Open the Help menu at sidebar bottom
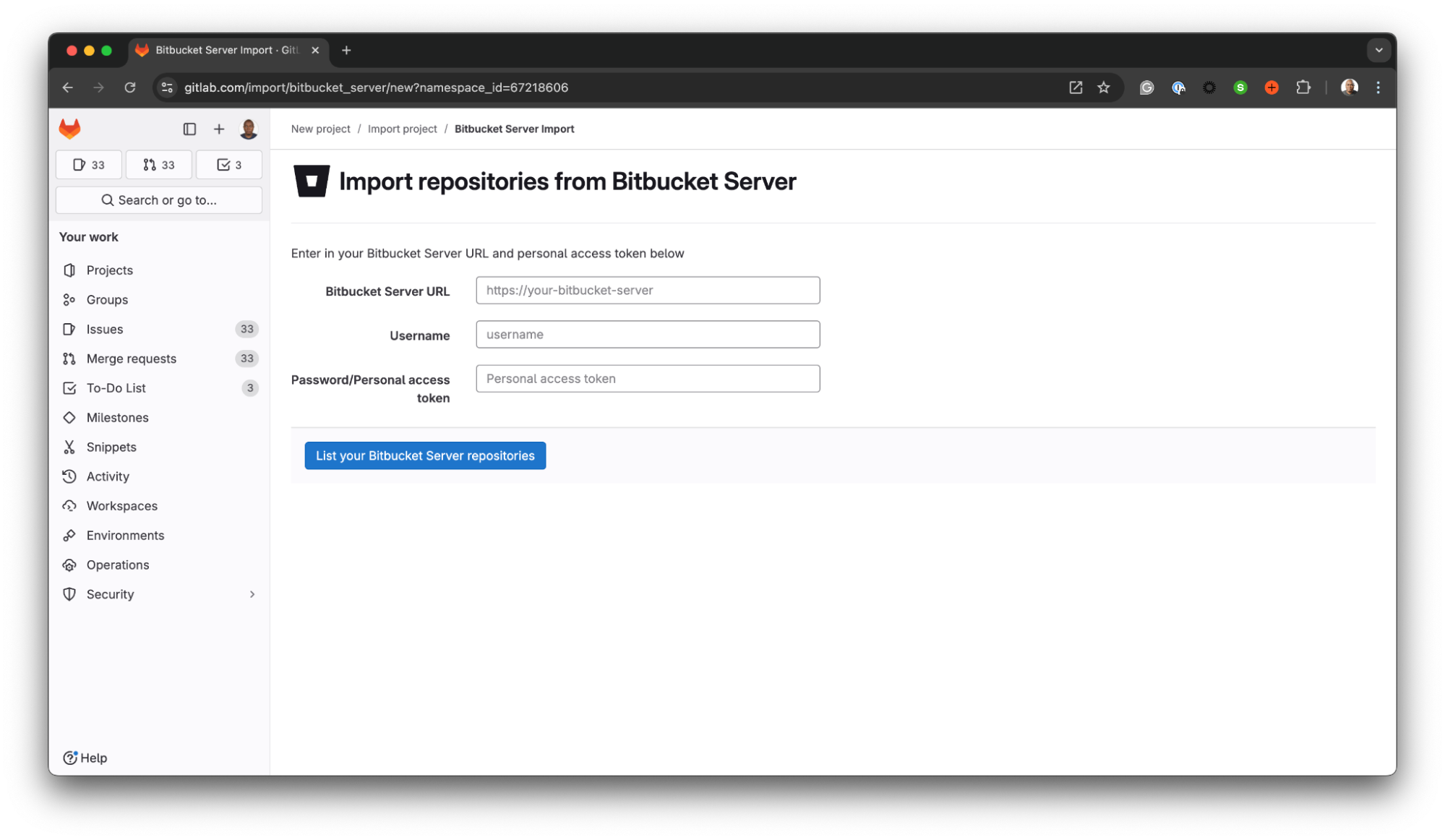This screenshot has width=1445, height=840. point(85,758)
